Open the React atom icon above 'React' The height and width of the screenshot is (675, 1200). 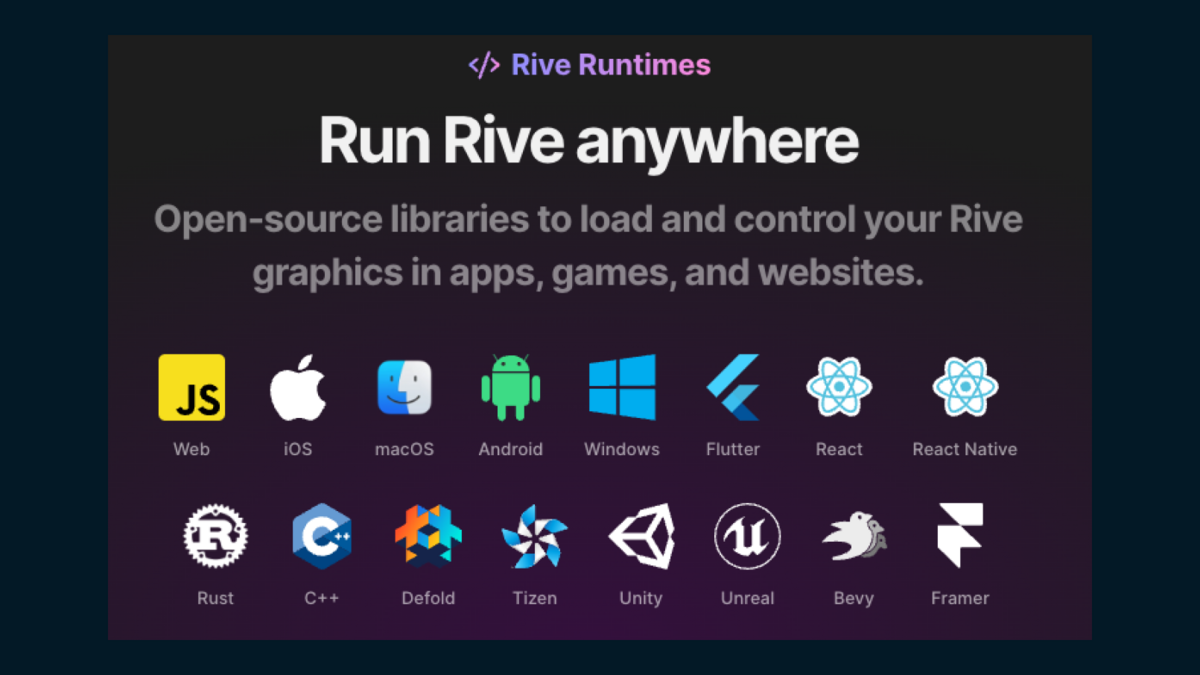pos(839,388)
